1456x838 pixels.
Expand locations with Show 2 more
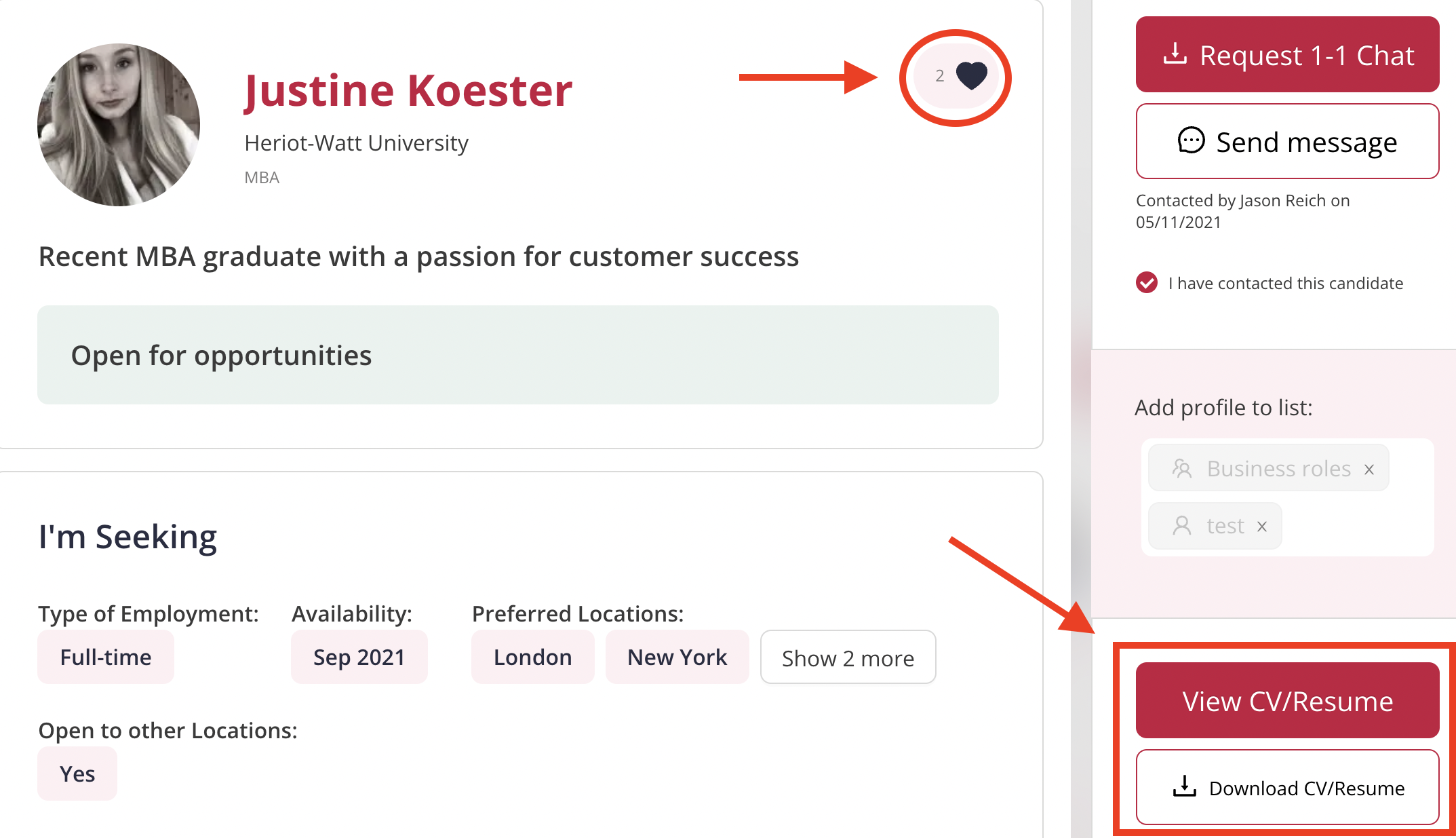click(848, 658)
